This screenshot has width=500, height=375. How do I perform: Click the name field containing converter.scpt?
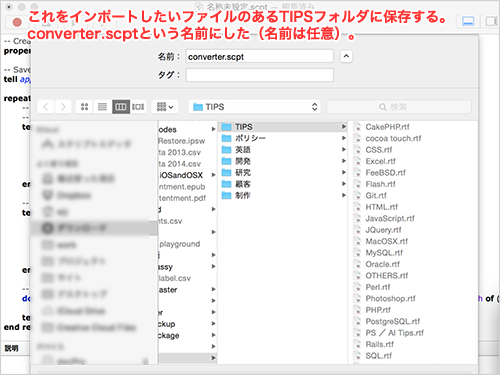tap(260, 56)
